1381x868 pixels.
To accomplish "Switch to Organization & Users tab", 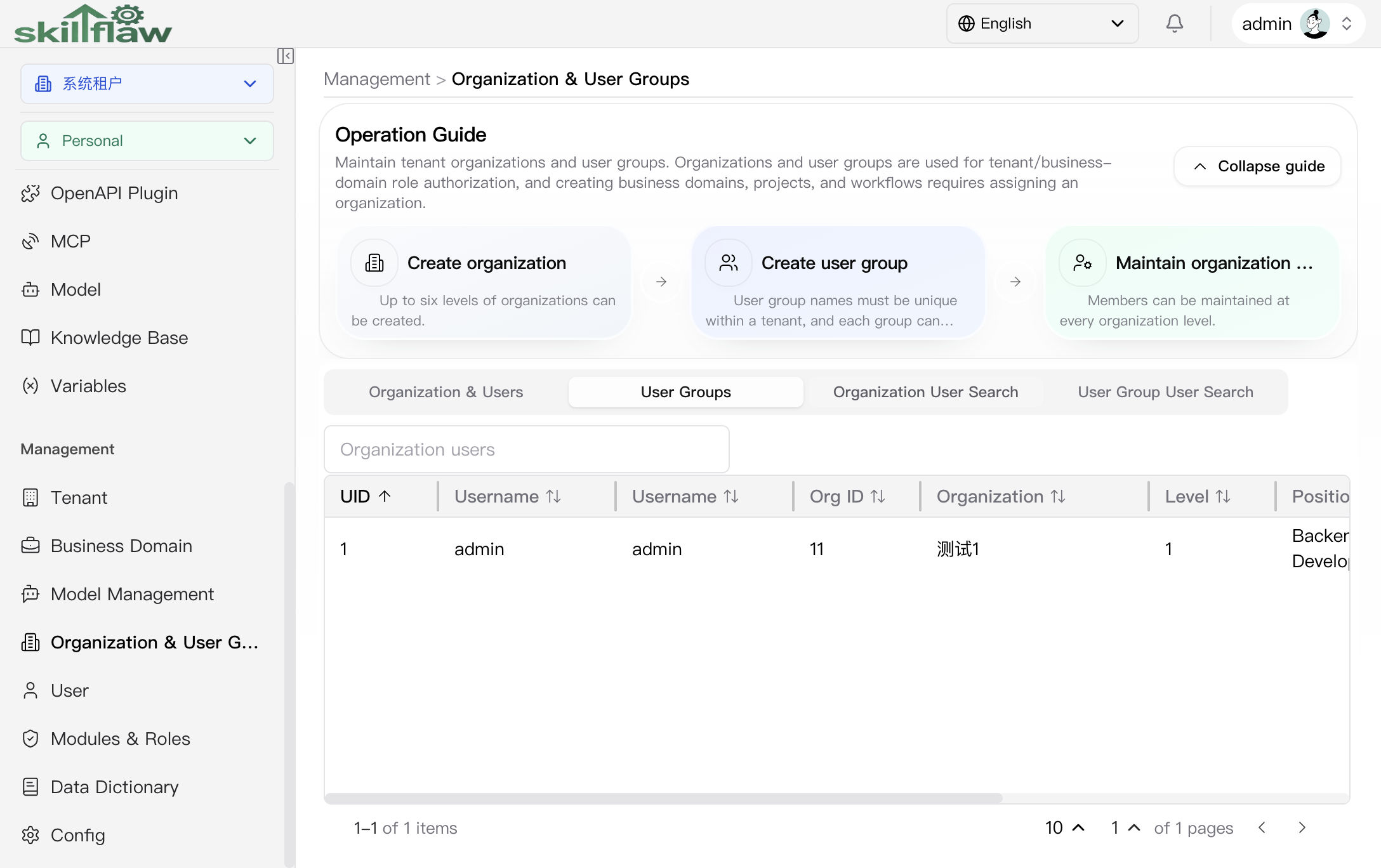I will (446, 392).
